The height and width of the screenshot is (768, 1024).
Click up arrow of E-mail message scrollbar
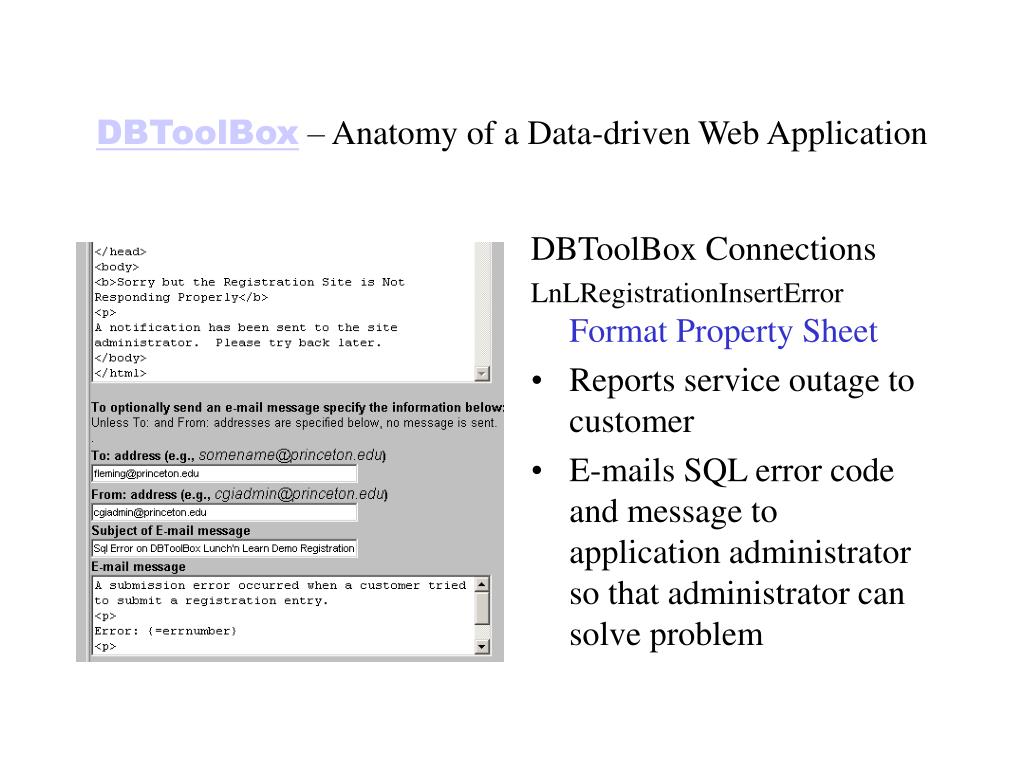(483, 584)
